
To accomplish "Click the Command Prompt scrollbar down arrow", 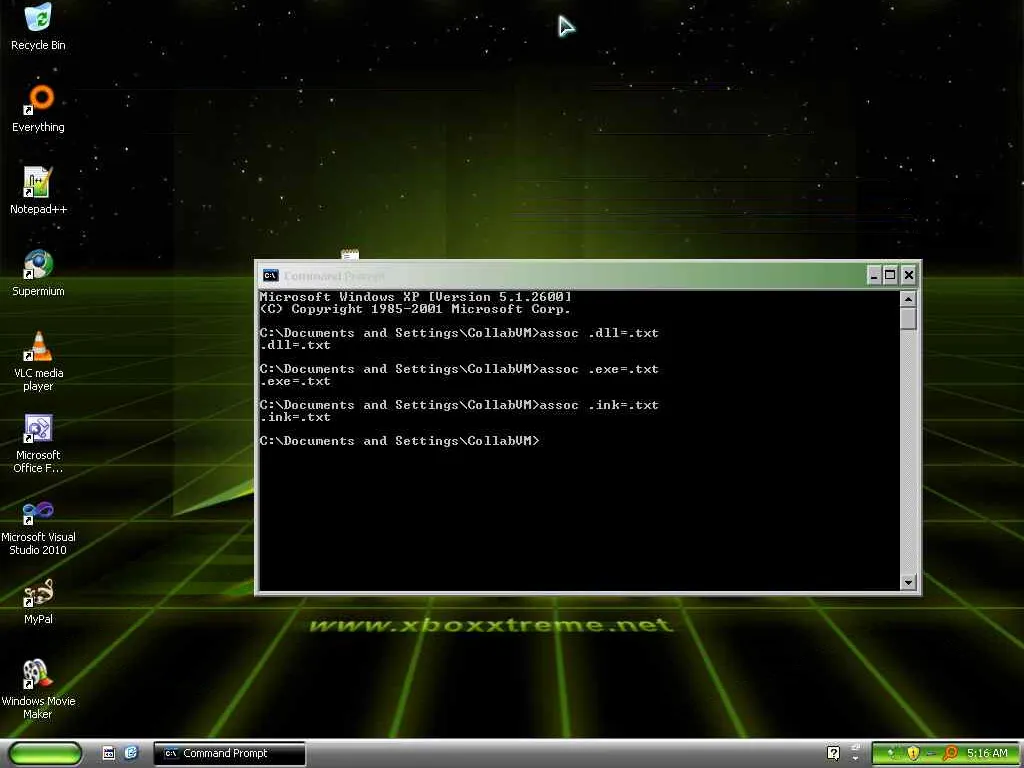I will (x=908, y=582).
